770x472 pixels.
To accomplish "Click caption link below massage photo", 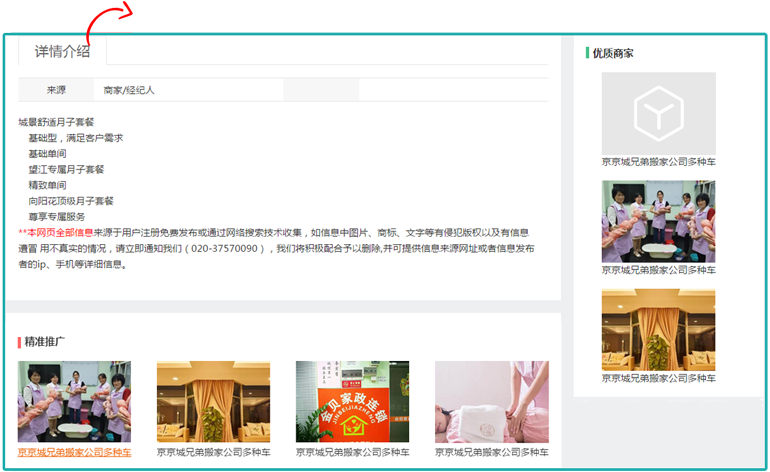I will click(491, 453).
